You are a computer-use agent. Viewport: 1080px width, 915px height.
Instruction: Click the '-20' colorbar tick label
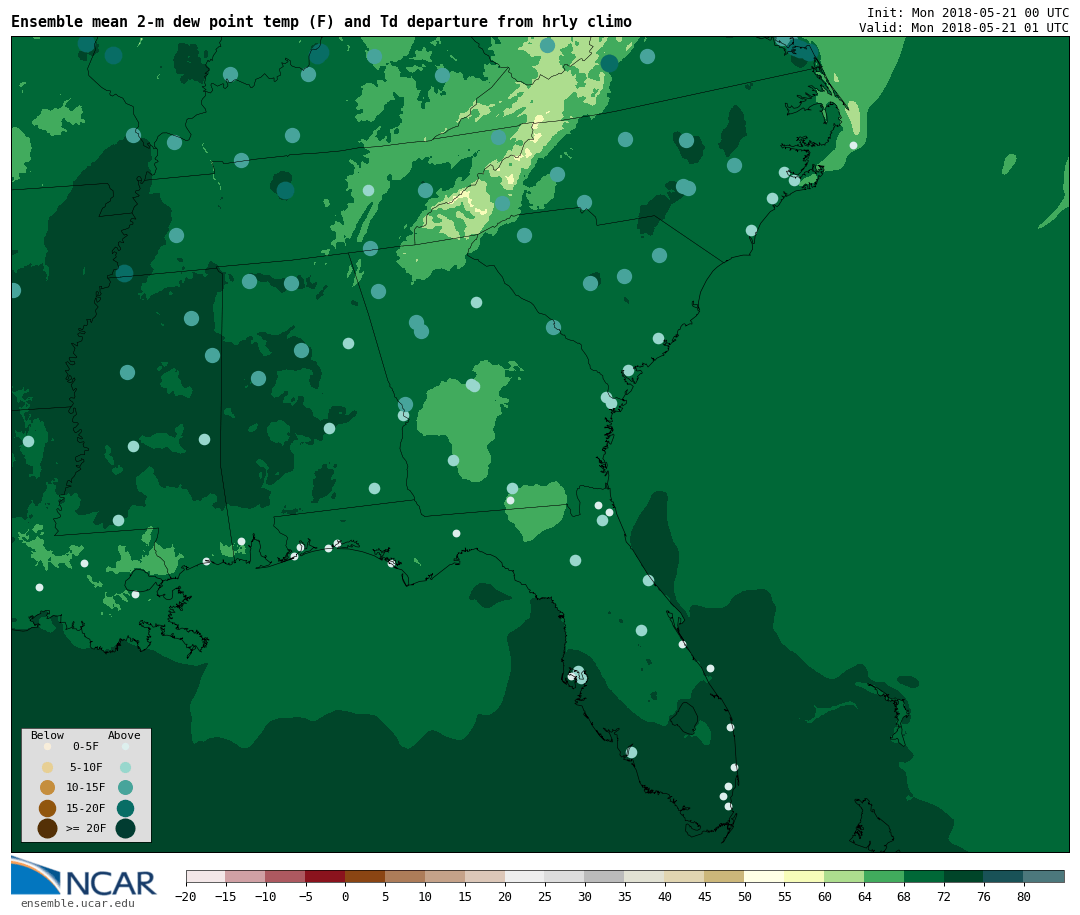(186, 896)
